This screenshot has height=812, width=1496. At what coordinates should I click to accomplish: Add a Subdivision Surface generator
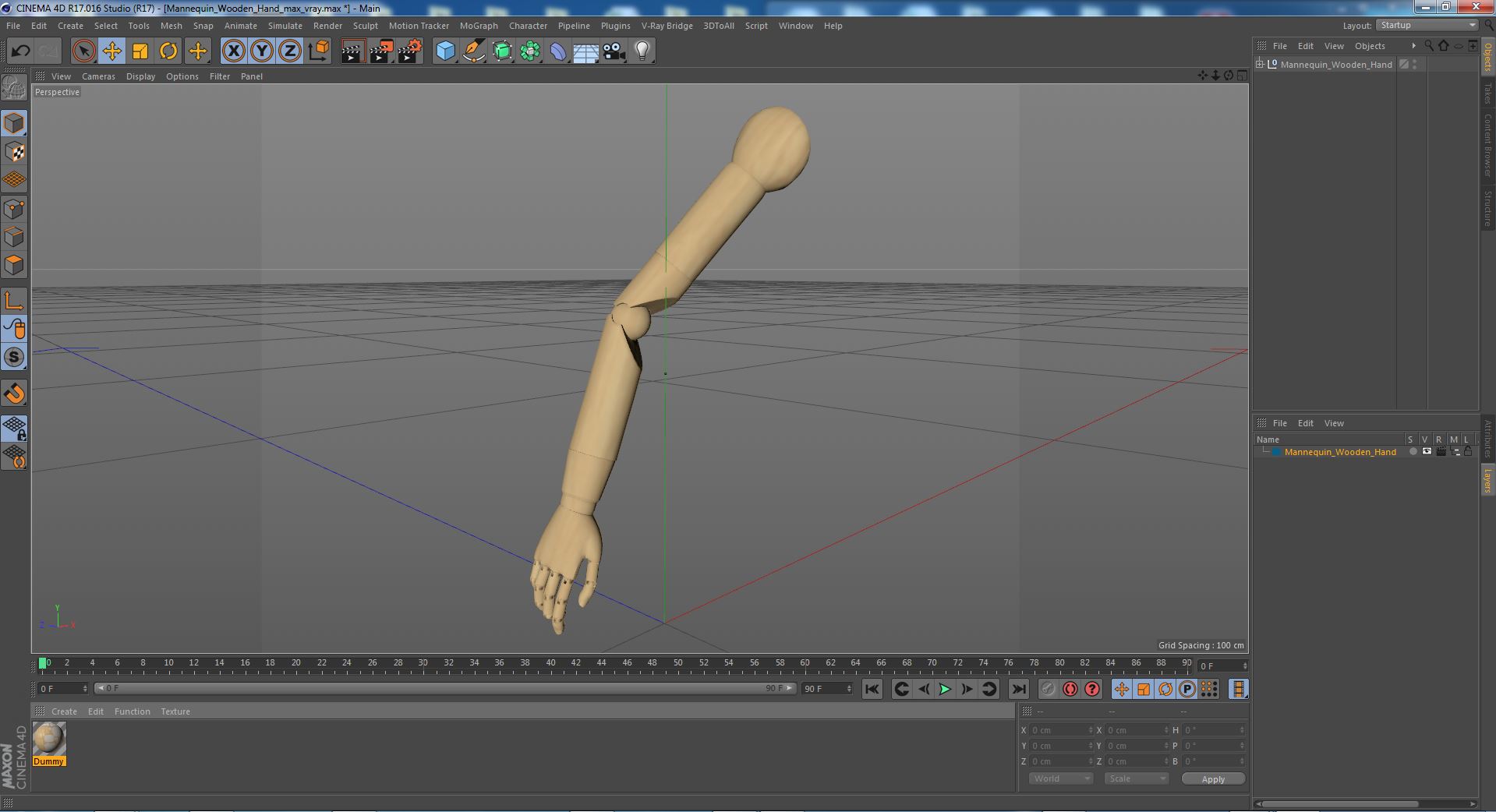point(502,51)
